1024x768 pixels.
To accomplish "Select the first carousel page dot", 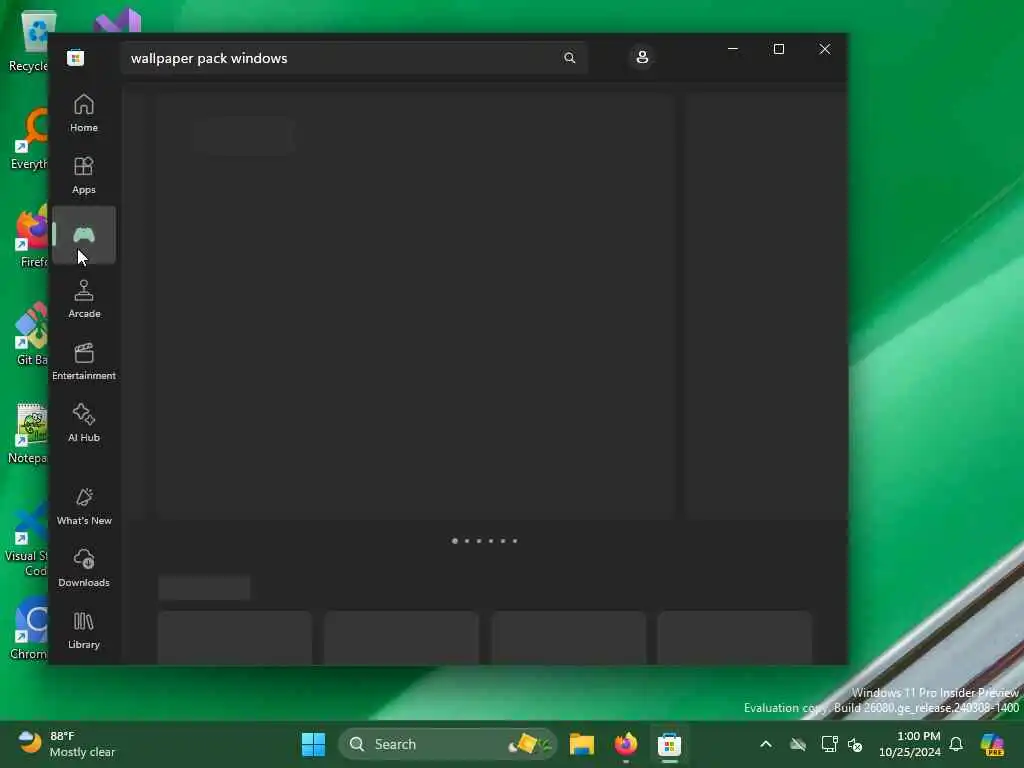I will (455, 541).
